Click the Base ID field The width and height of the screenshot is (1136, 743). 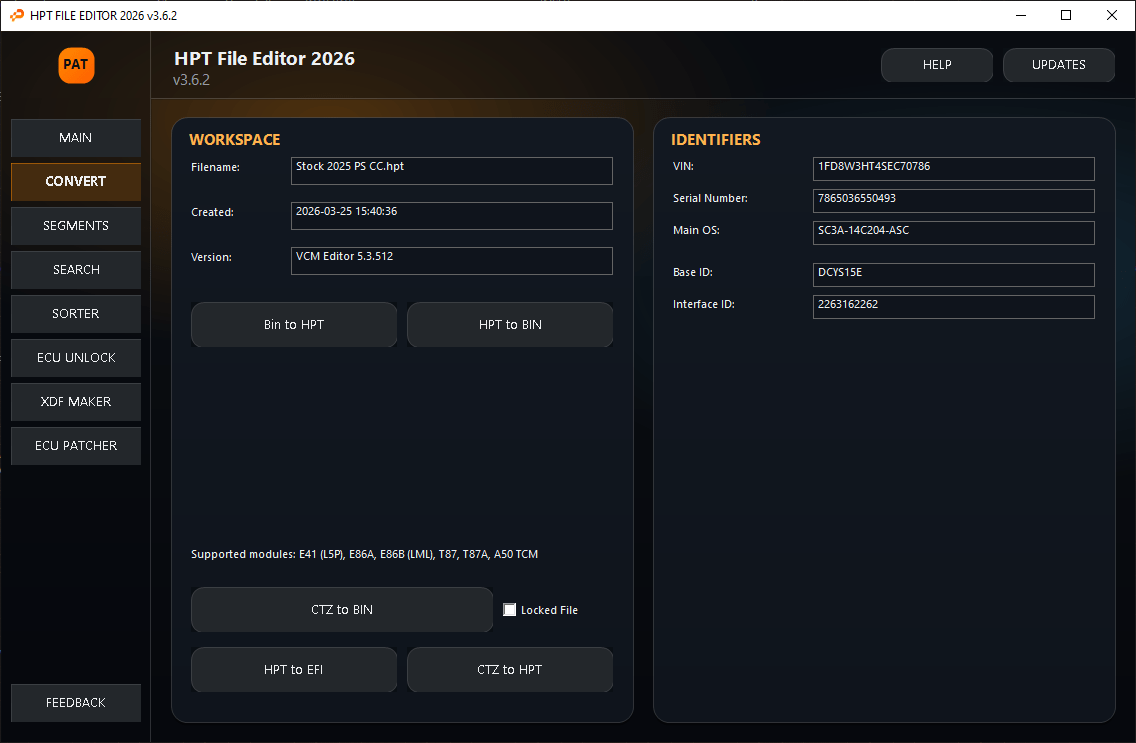[953, 274]
